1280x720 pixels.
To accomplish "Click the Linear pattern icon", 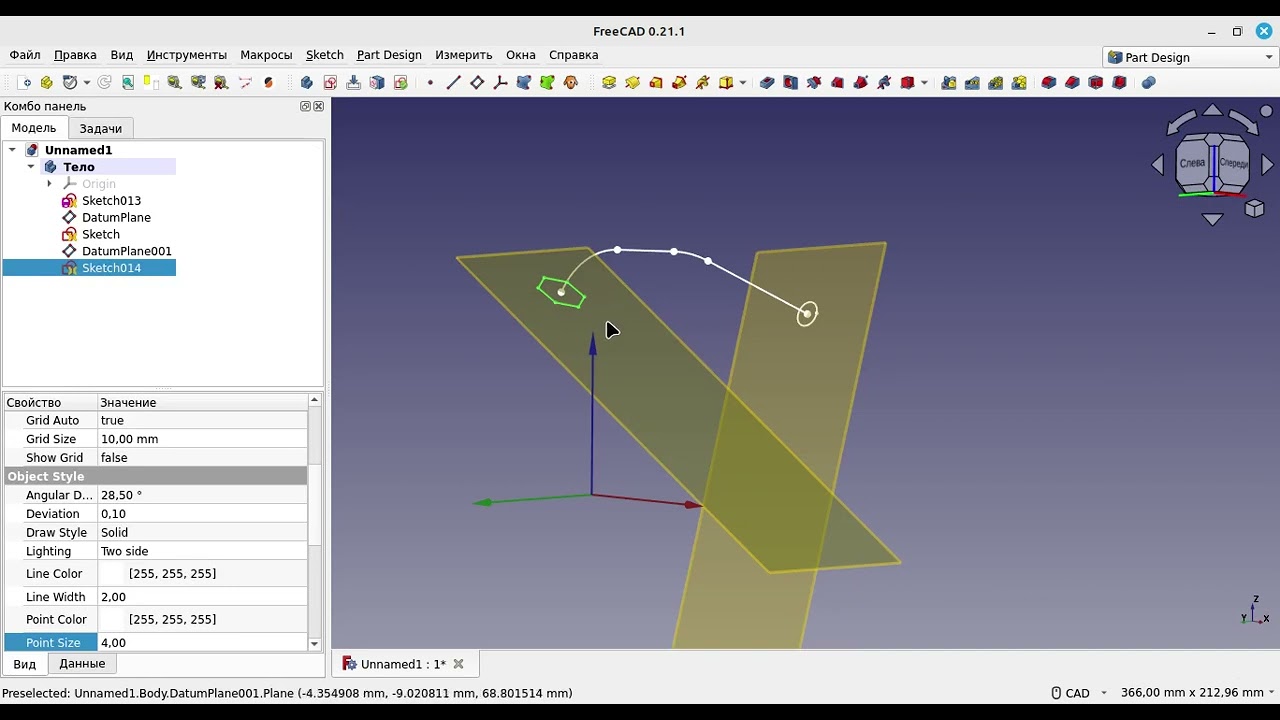I will (x=972, y=83).
